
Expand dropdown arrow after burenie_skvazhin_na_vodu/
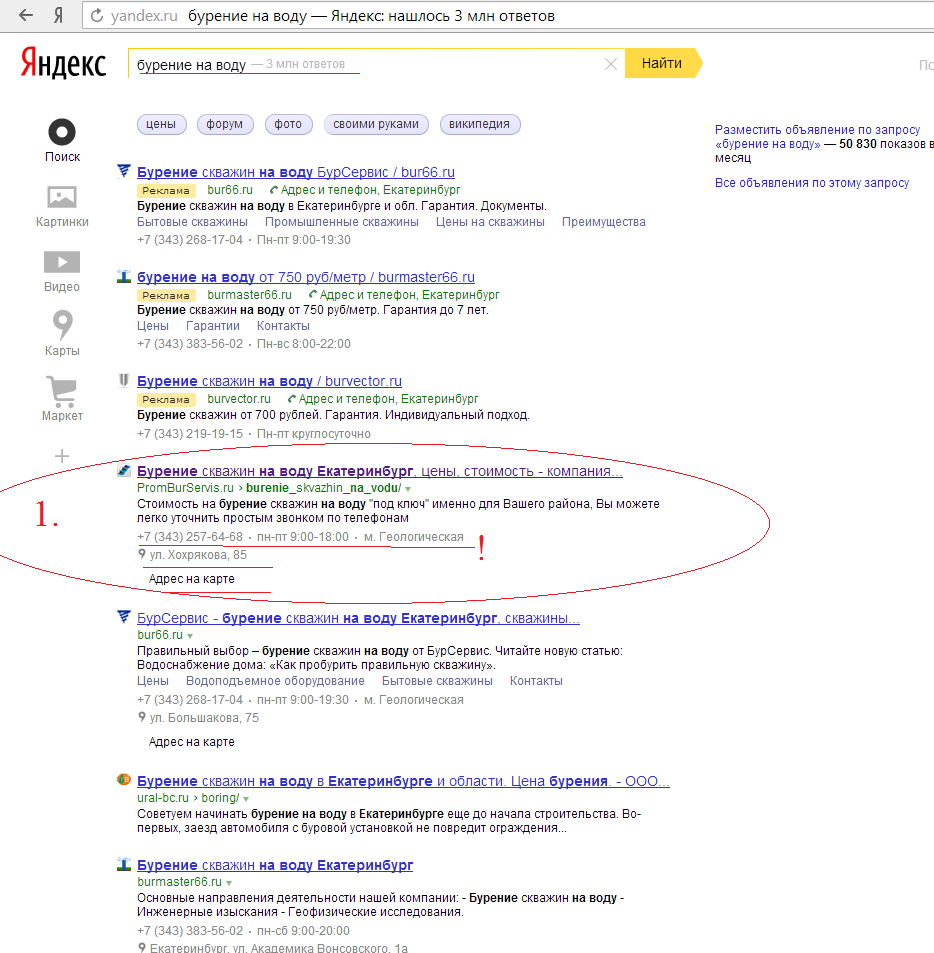point(408,489)
